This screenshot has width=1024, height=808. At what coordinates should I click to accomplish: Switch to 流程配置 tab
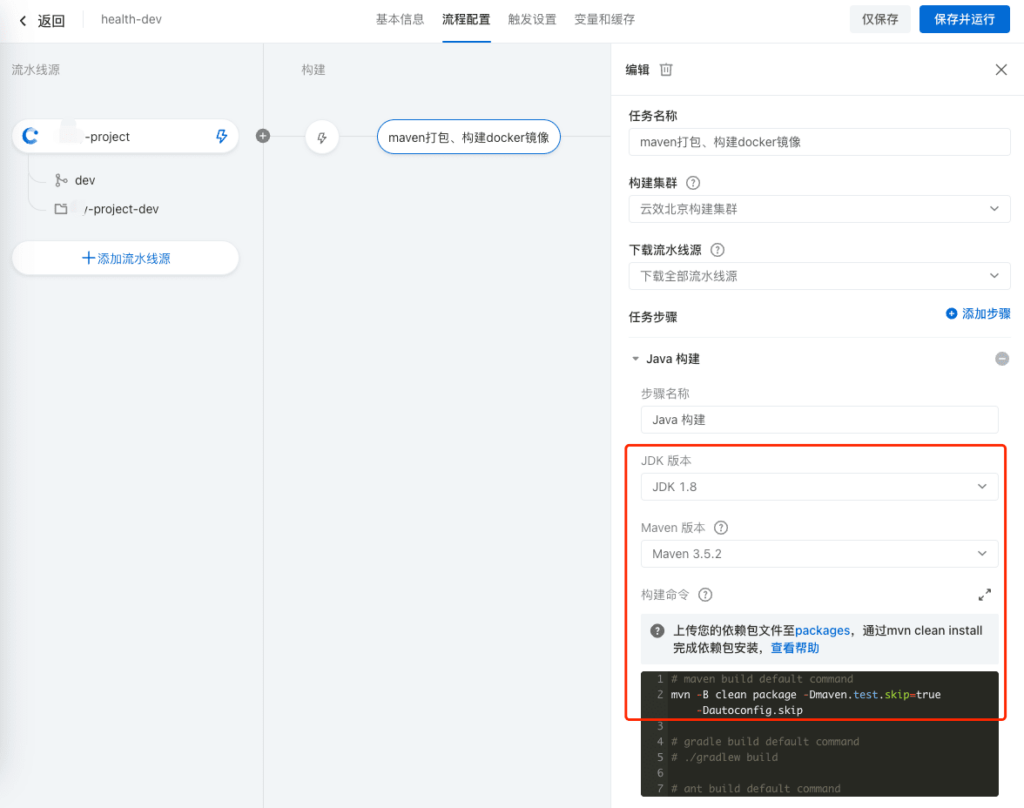(466, 20)
